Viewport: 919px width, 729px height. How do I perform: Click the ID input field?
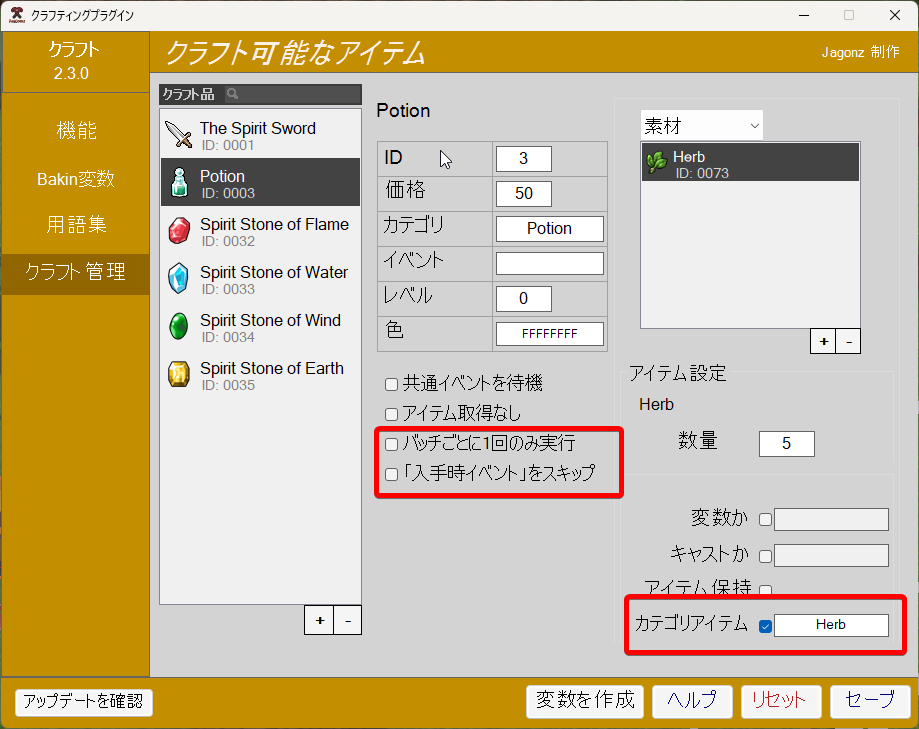[523, 158]
